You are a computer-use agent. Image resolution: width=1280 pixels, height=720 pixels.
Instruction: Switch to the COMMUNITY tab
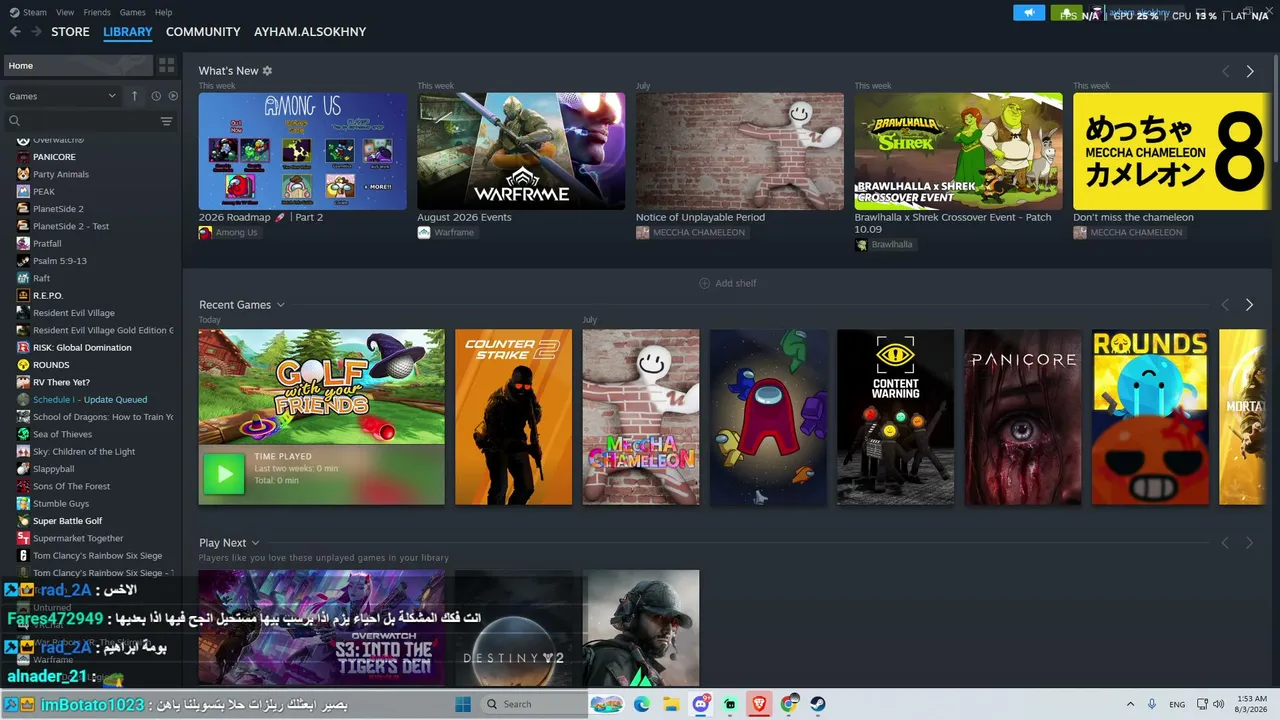(203, 32)
